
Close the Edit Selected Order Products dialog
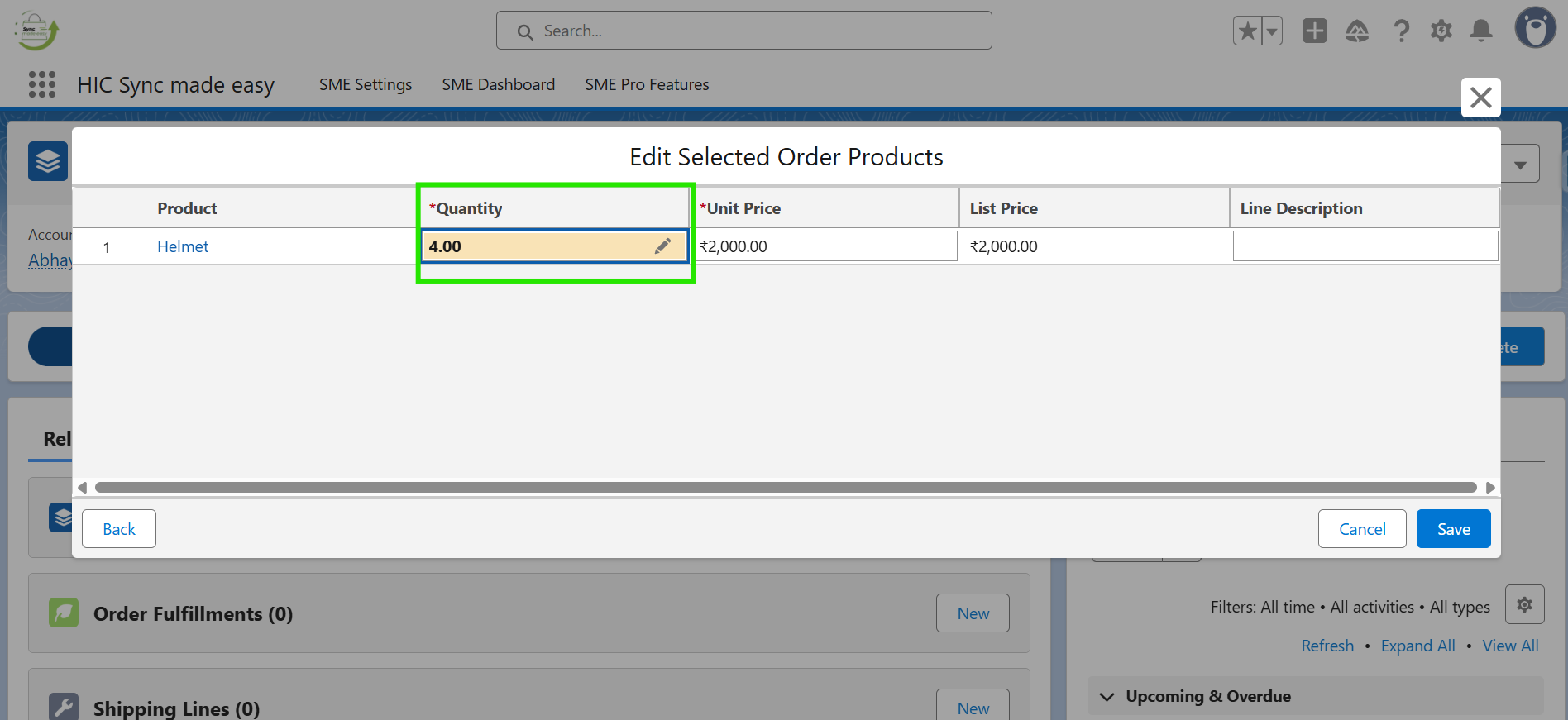pos(1480,98)
